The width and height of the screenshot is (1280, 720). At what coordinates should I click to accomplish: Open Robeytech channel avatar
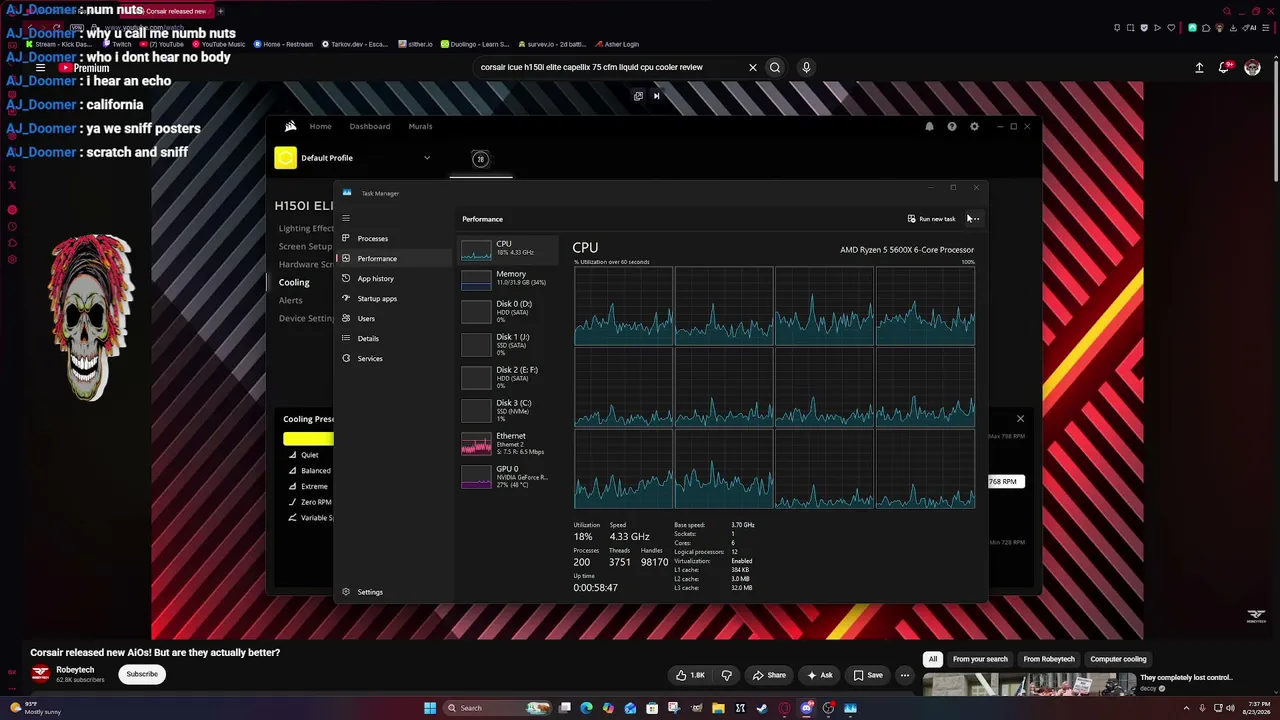click(x=40, y=674)
